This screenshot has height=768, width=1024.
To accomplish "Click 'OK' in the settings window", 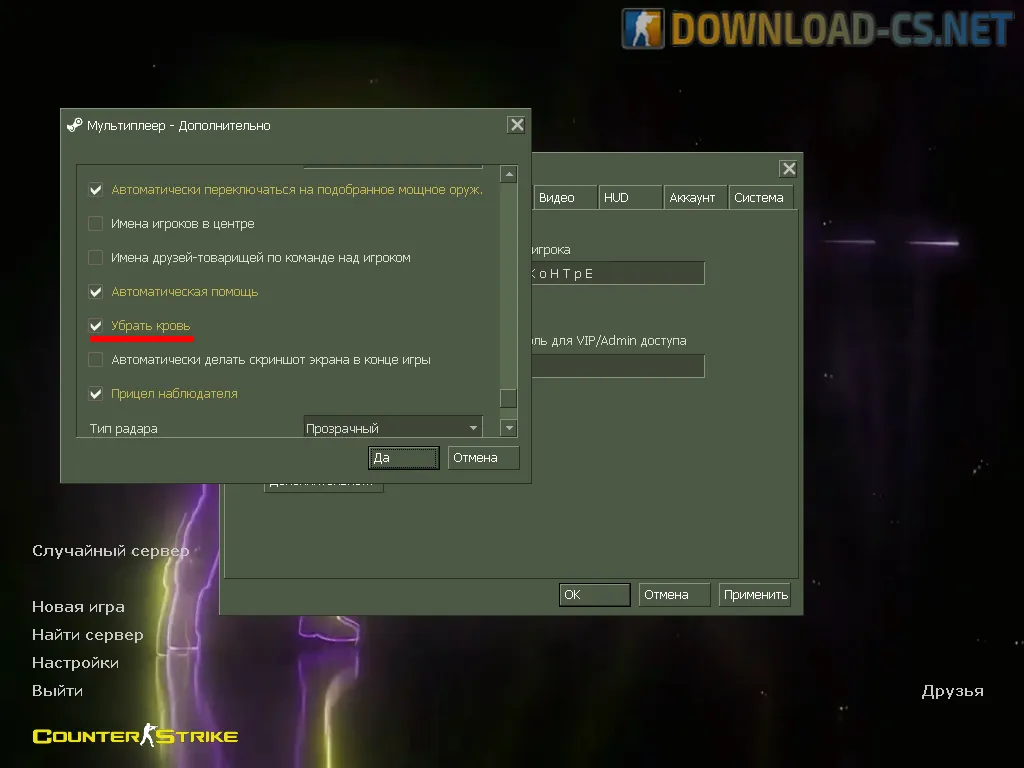I will pos(594,595).
